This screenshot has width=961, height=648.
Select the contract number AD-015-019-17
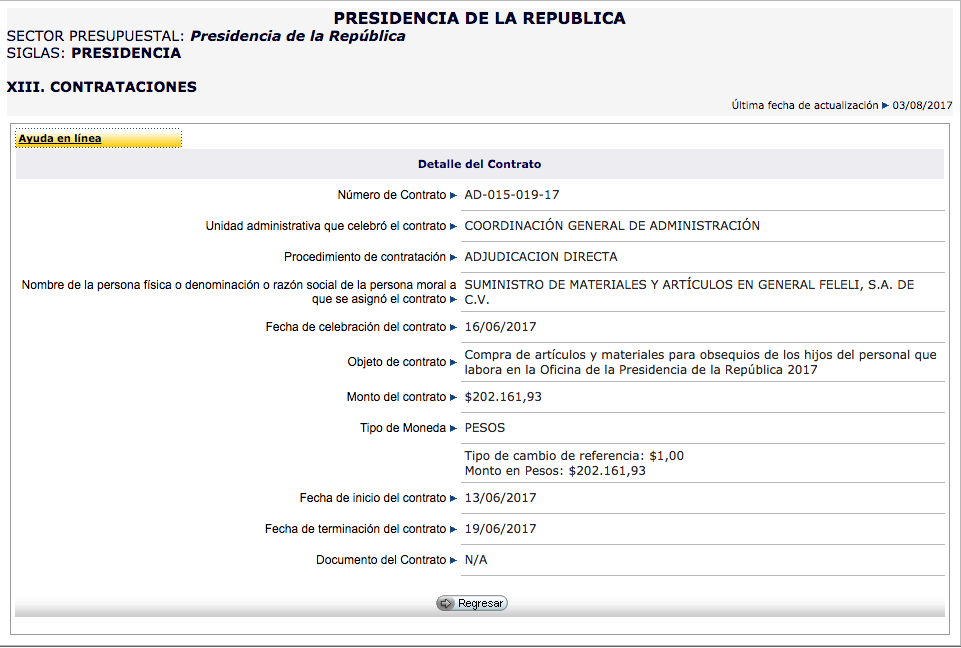pyautogui.click(x=512, y=195)
